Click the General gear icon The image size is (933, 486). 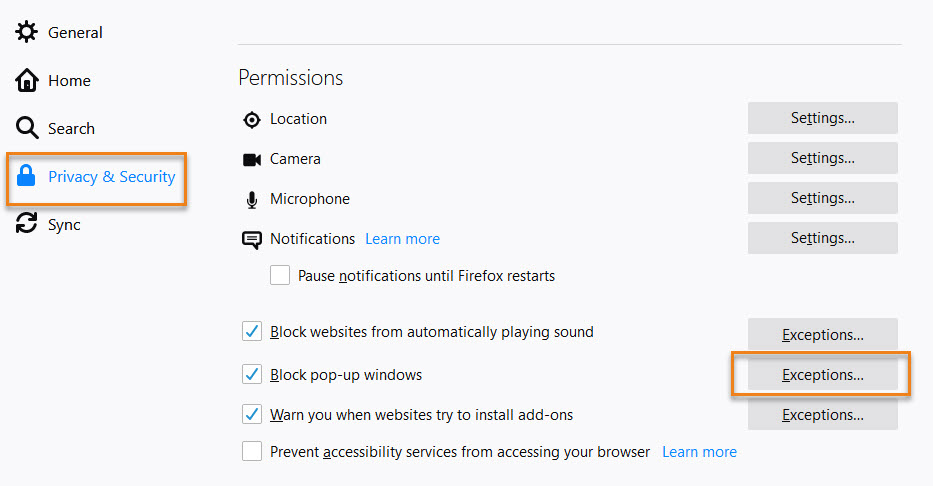[x=26, y=32]
